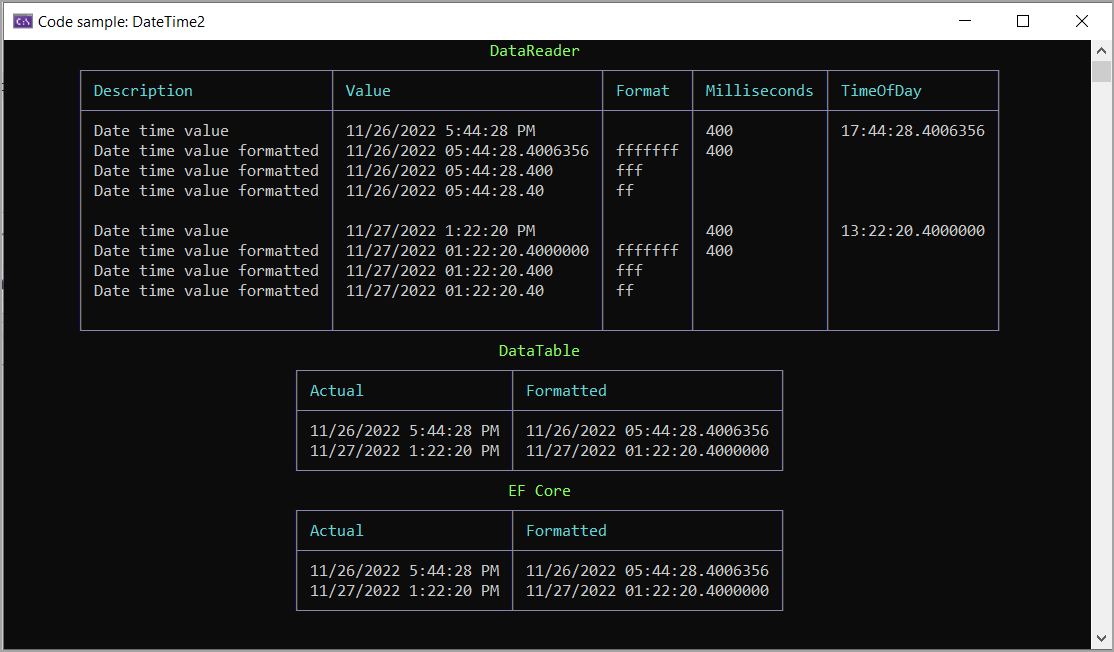Click EF Core actual '11/27/2022 1:22:20 PM'

[x=404, y=590]
